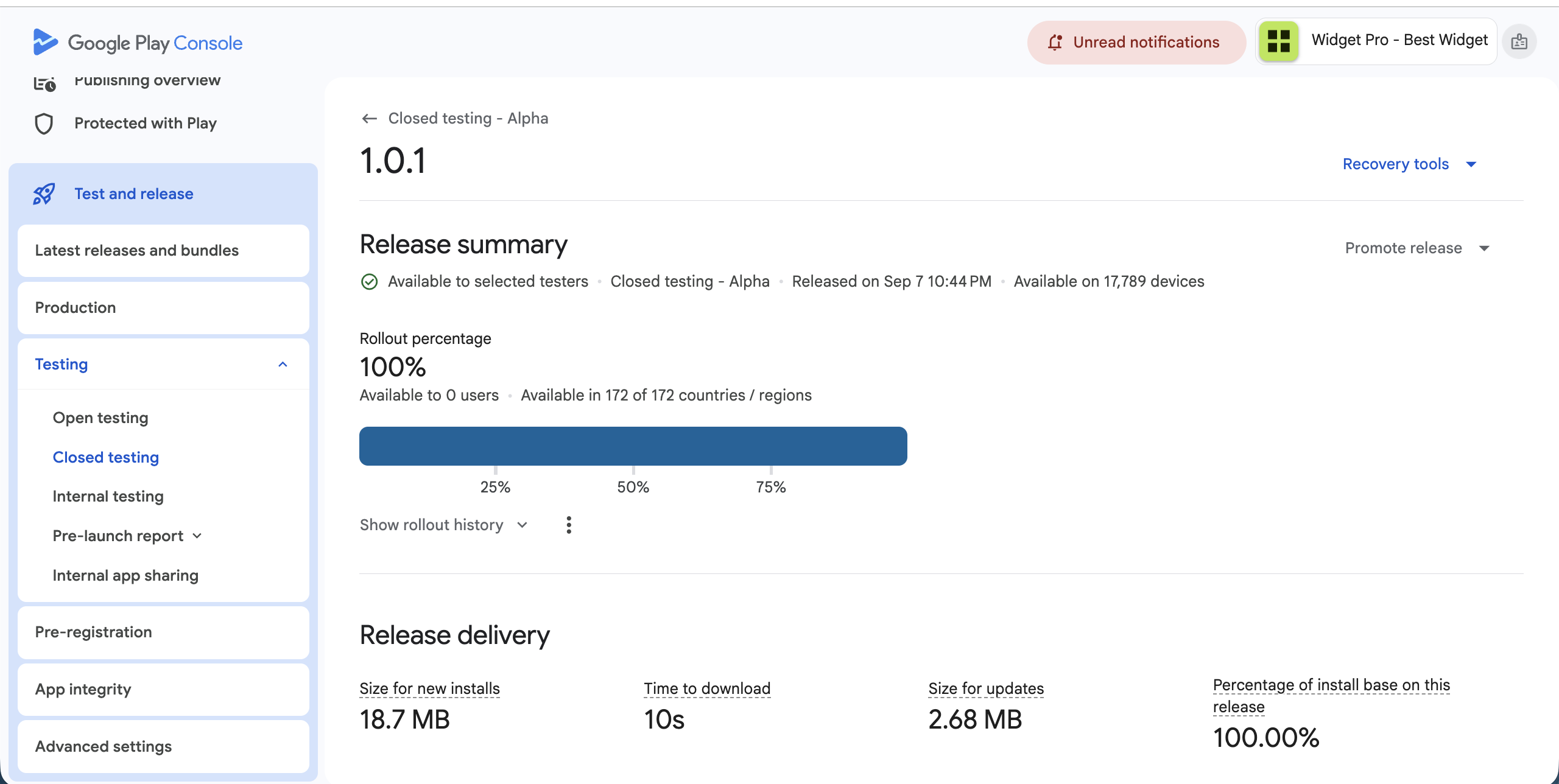
Task: Click the Test and release rocket icon
Action: (44, 194)
